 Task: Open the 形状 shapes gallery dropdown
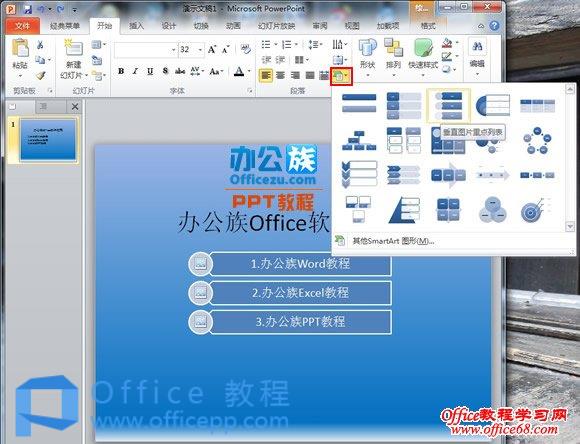pos(368,58)
